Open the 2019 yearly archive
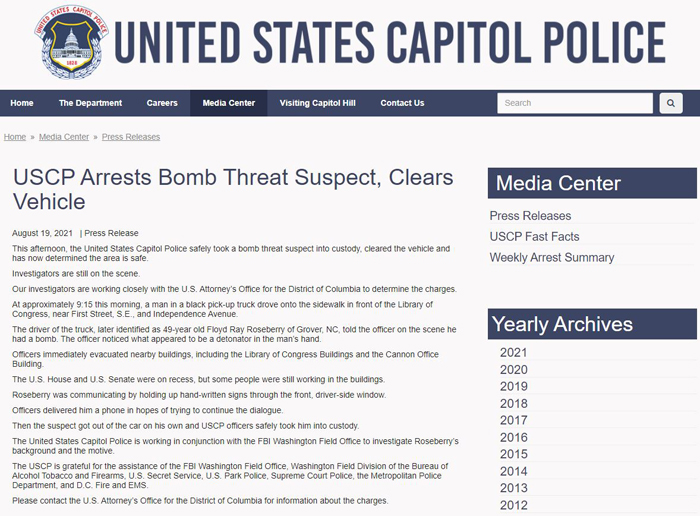 point(513,387)
